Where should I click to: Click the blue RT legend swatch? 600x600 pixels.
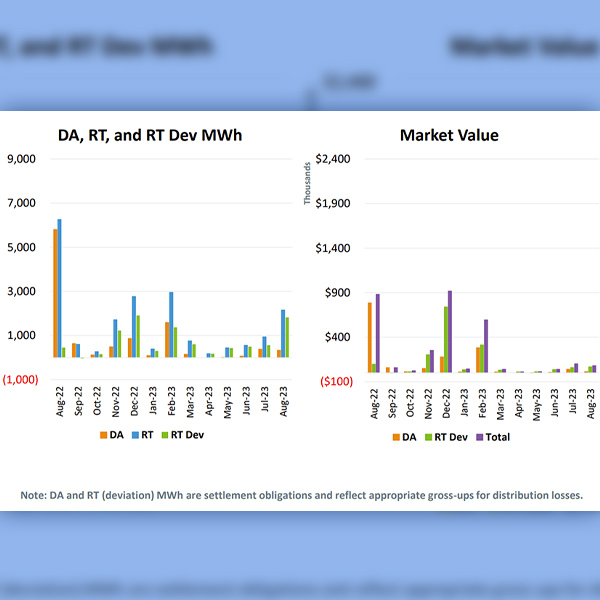coord(135,435)
